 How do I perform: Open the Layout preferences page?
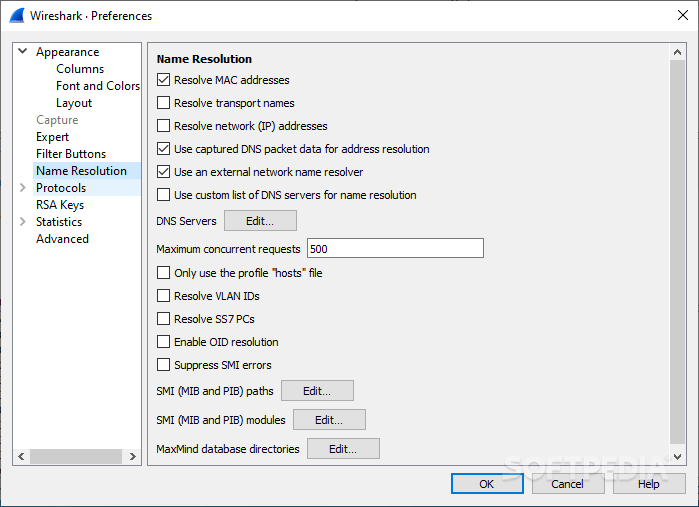pos(74,103)
